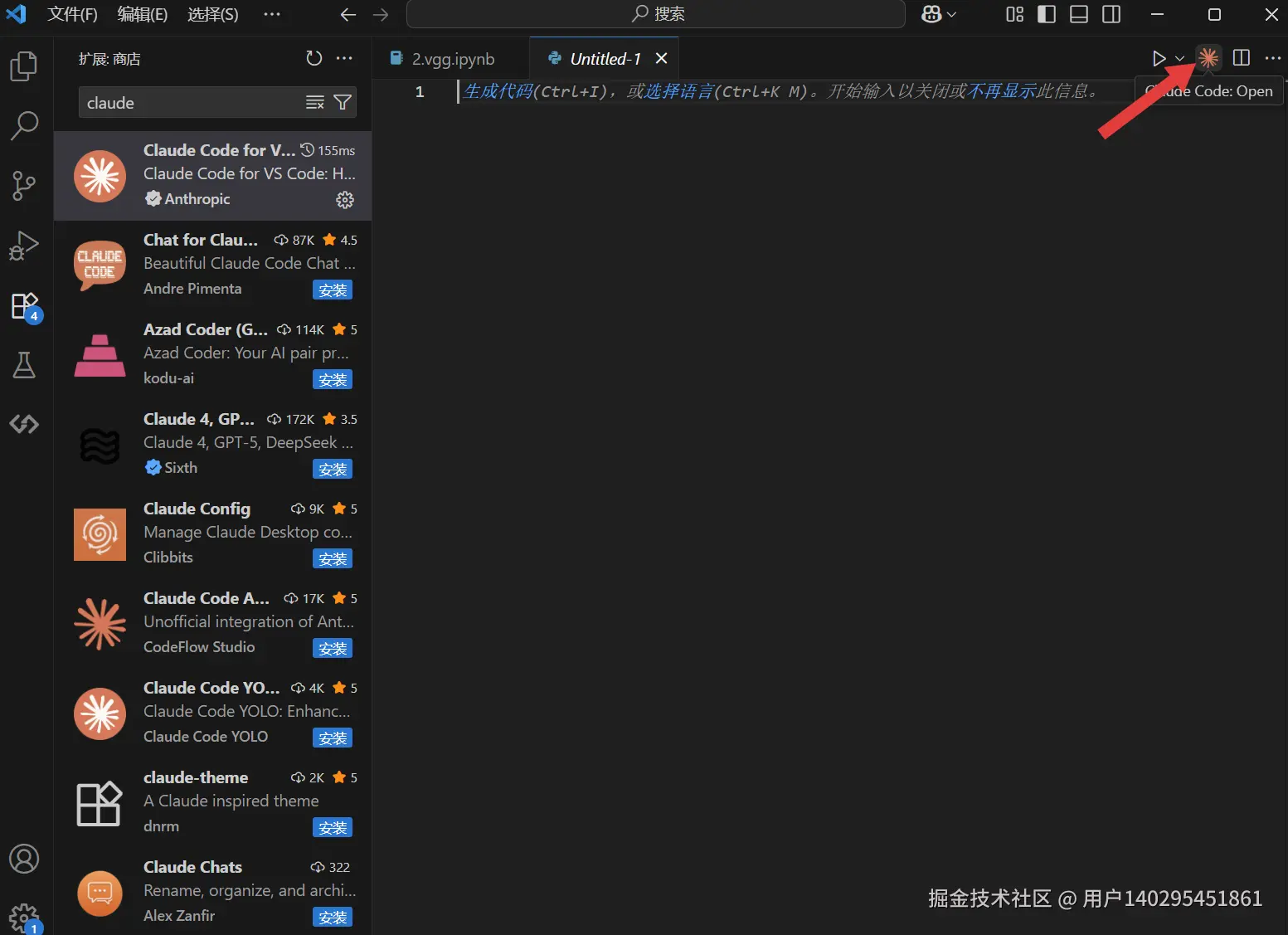Click the 扩展: 商店 panel title

pyautogui.click(x=109, y=59)
